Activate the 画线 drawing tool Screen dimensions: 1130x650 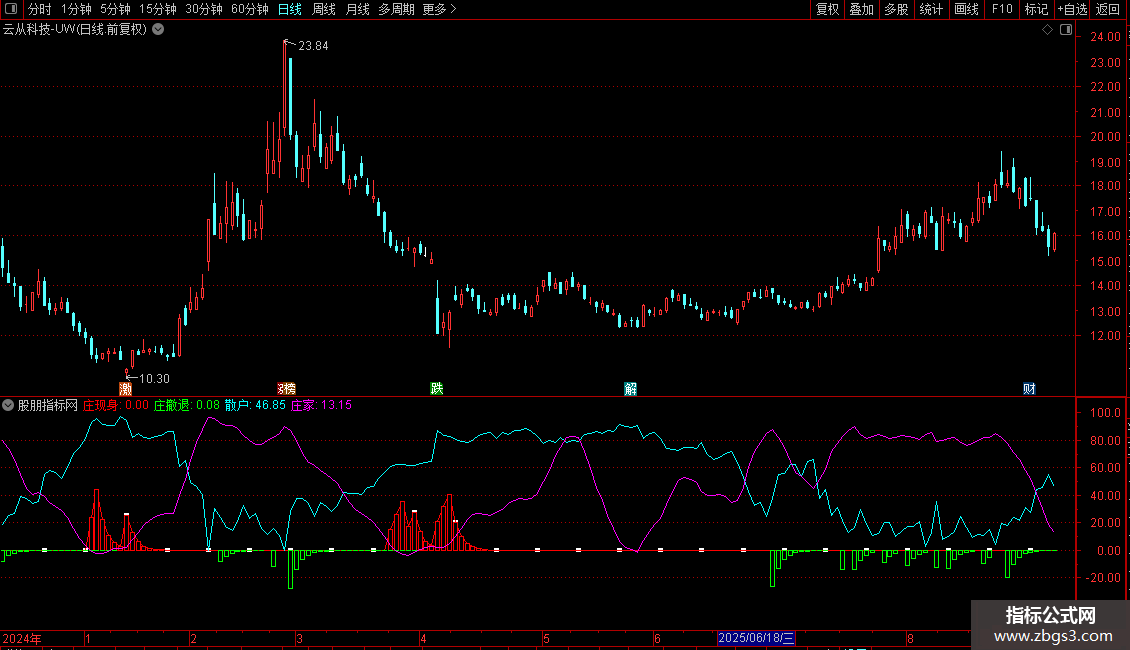pyautogui.click(x=966, y=9)
